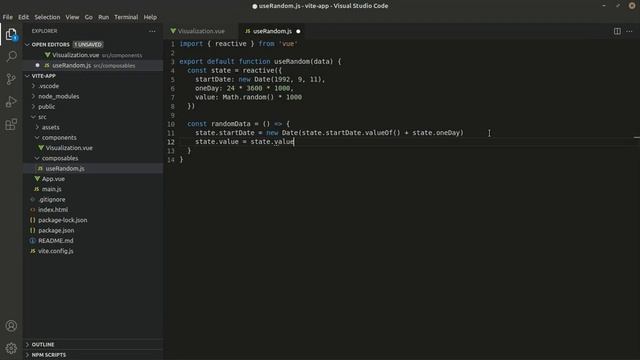
Task: Expand the assets folder
Action: click(51, 127)
